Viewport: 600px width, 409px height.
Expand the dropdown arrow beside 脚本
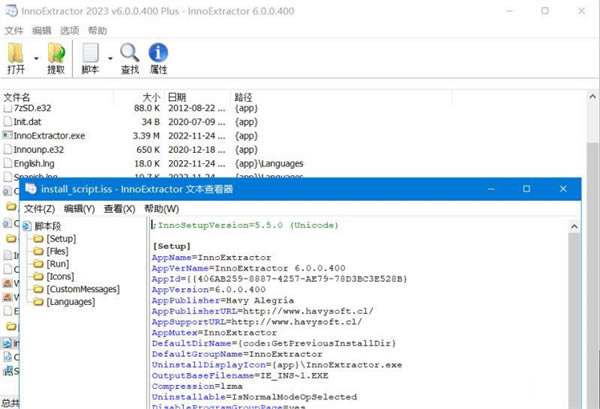pyautogui.click(x=108, y=56)
